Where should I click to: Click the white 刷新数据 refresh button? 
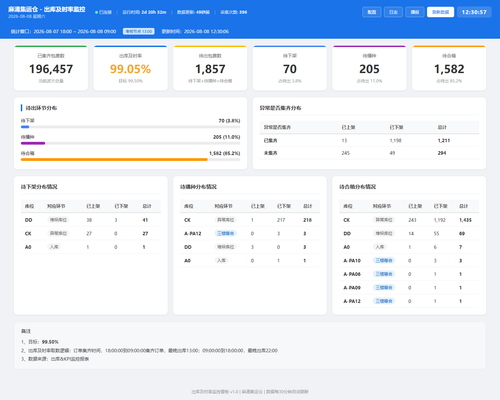coord(440,12)
